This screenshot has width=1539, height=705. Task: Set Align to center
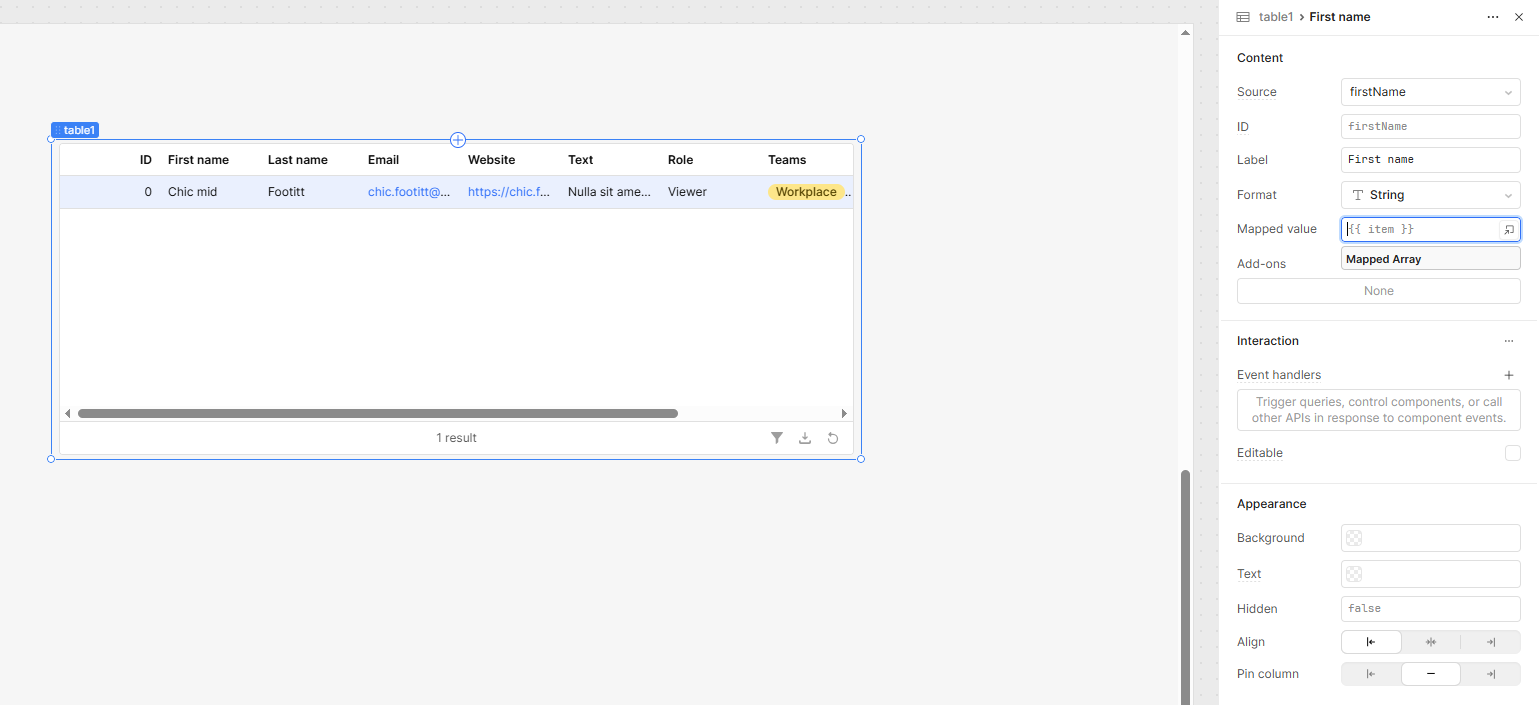coord(1431,642)
